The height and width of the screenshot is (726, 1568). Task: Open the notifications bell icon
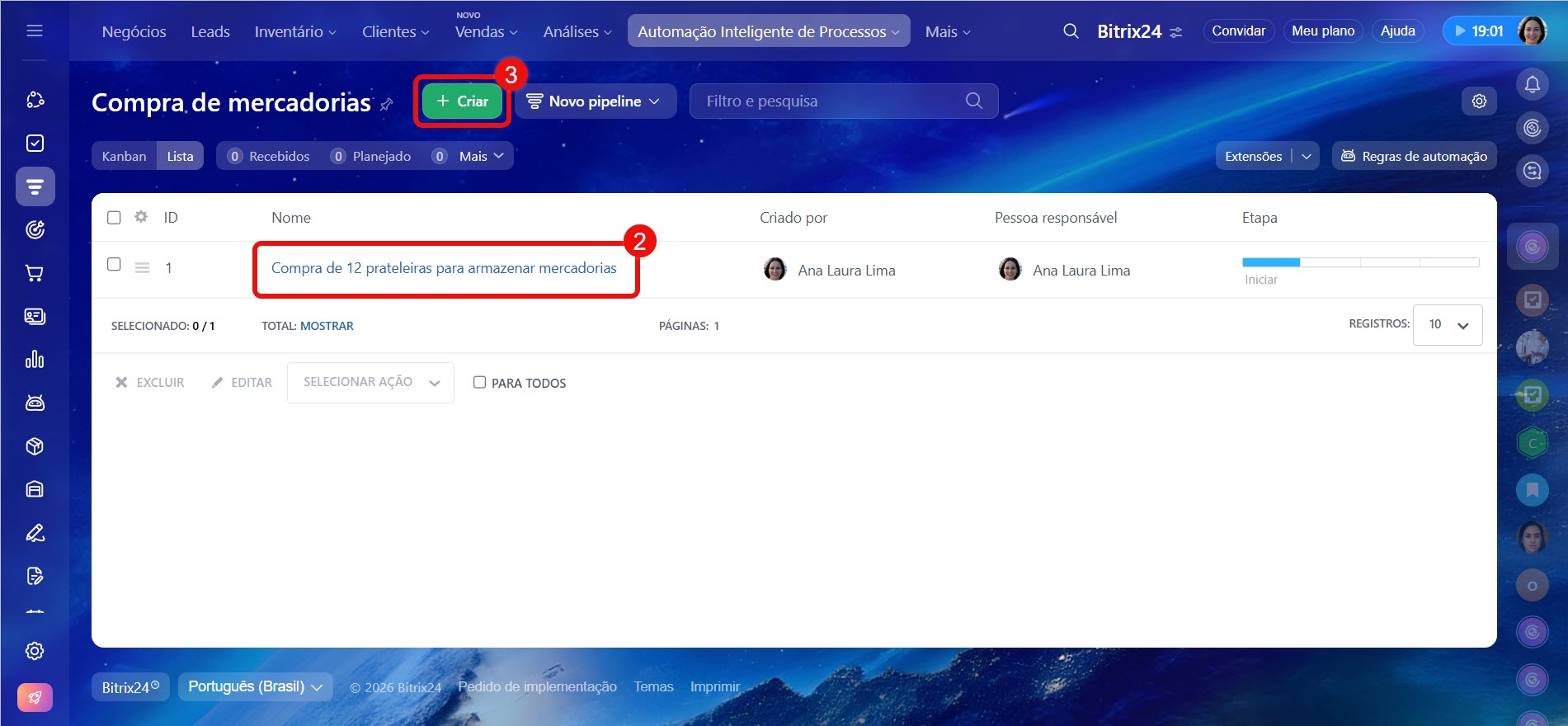pyautogui.click(x=1532, y=84)
